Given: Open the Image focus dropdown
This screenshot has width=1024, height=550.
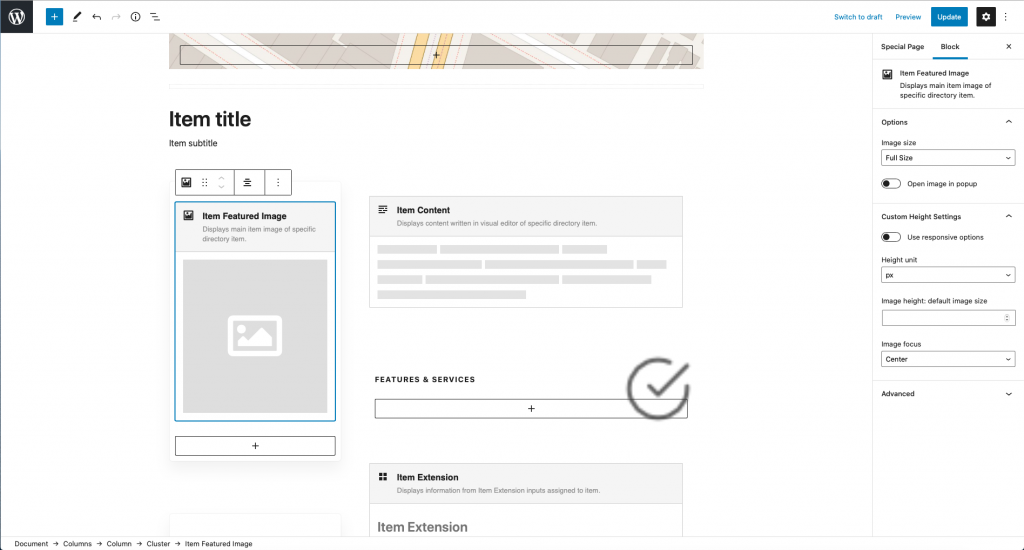Looking at the screenshot, I should tap(948, 359).
